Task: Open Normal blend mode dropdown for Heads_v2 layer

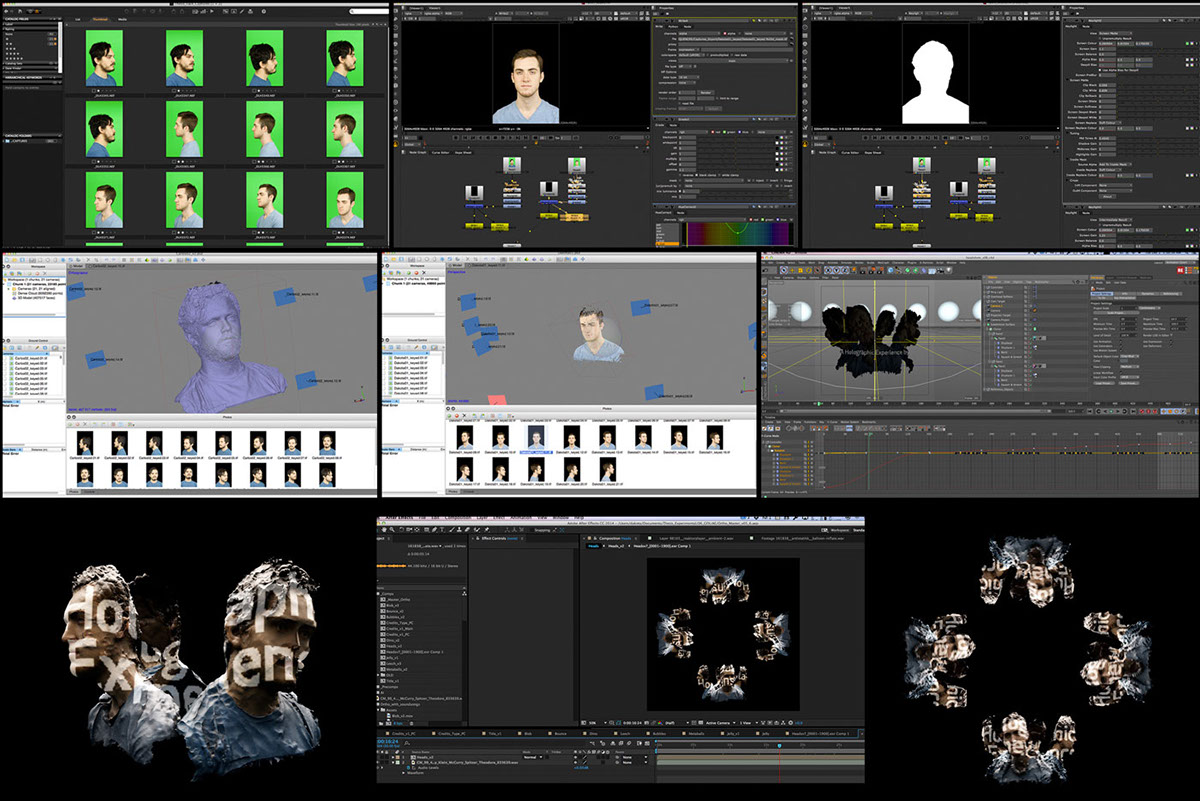Action: point(533,757)
